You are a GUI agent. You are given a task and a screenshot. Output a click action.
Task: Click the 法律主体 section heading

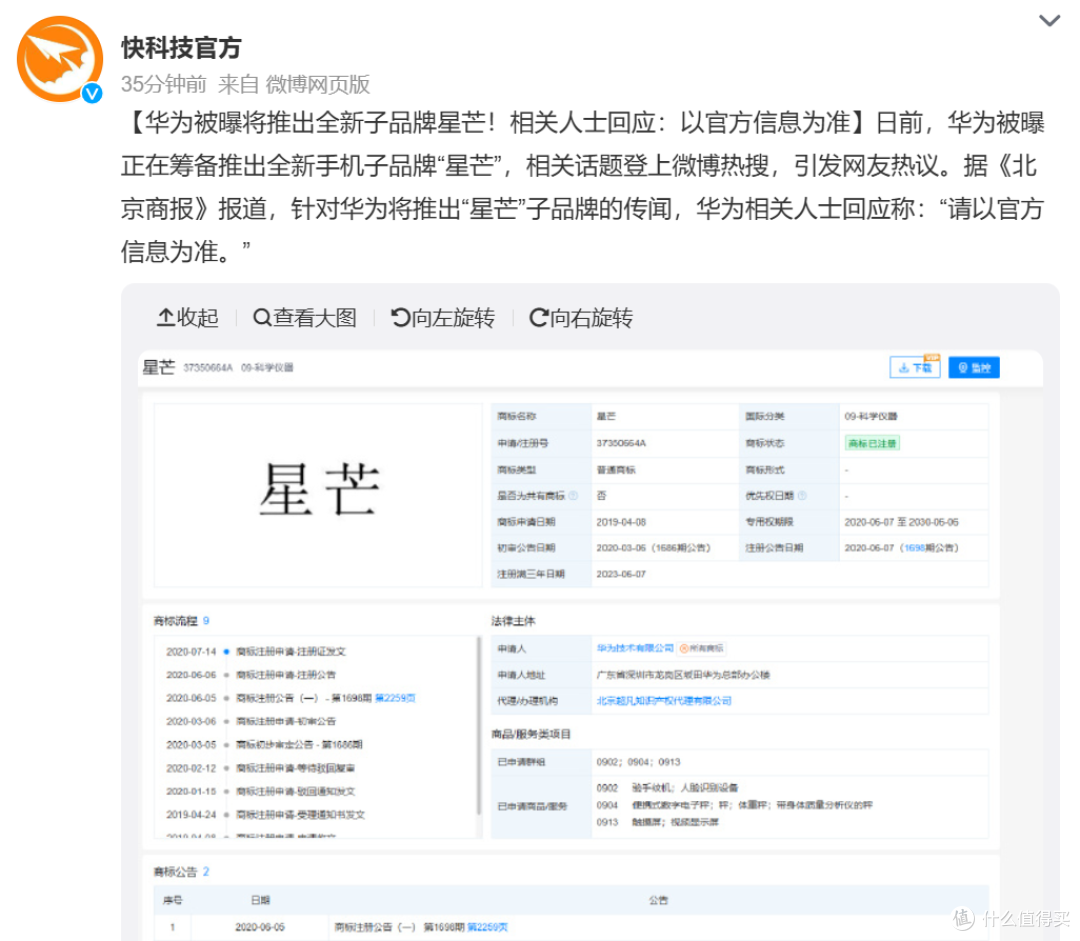tap(513, 621)
